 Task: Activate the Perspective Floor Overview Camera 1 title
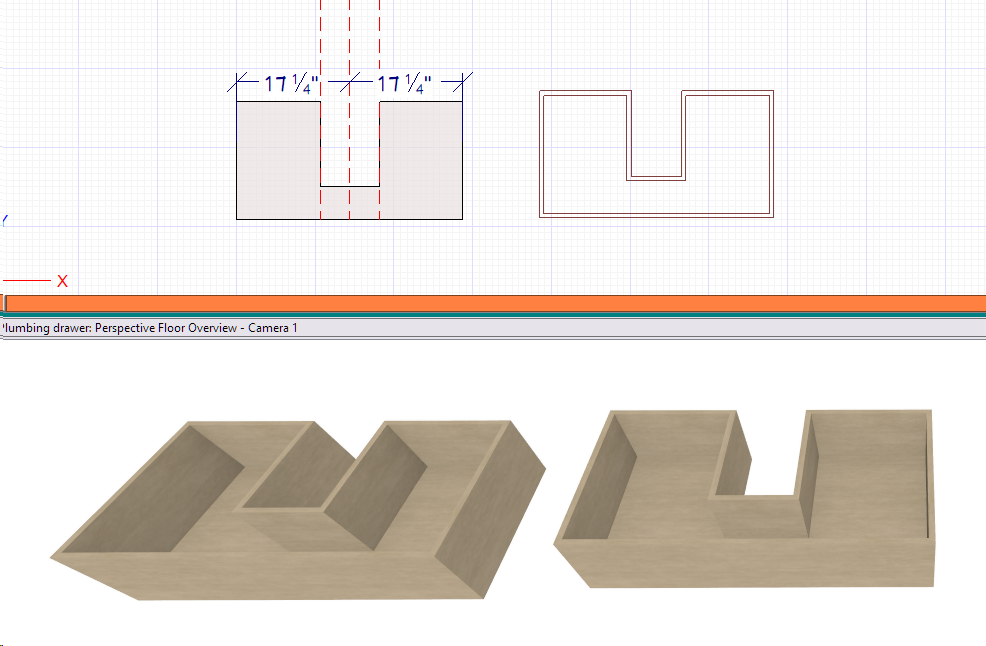coord(149,328)
